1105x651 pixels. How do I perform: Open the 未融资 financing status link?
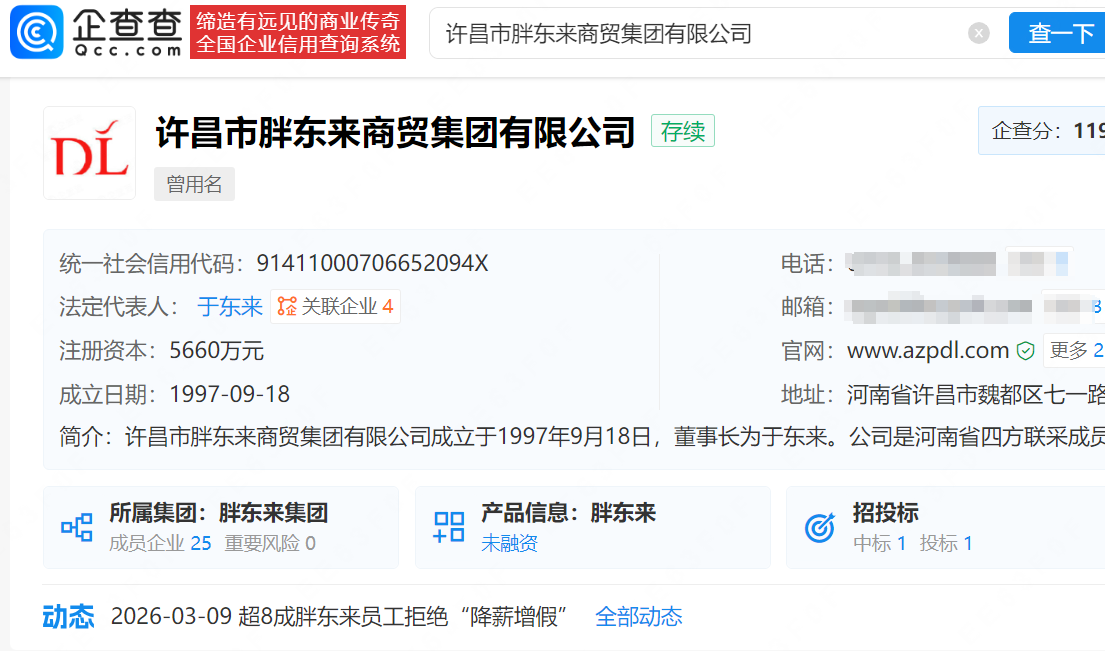click(x=509, y=544)
